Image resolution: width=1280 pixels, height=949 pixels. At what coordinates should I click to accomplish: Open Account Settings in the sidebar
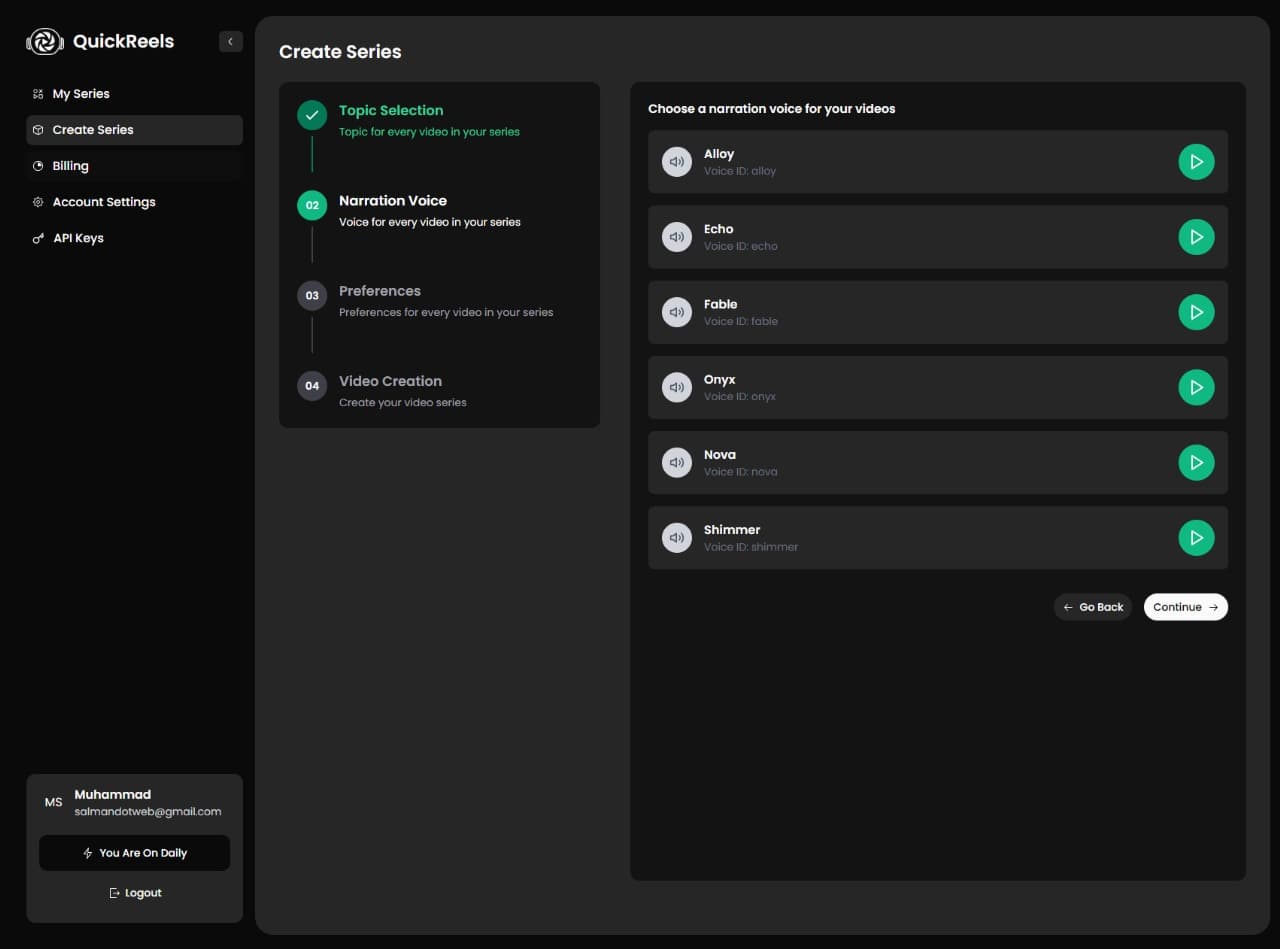(x=134, y=202)
